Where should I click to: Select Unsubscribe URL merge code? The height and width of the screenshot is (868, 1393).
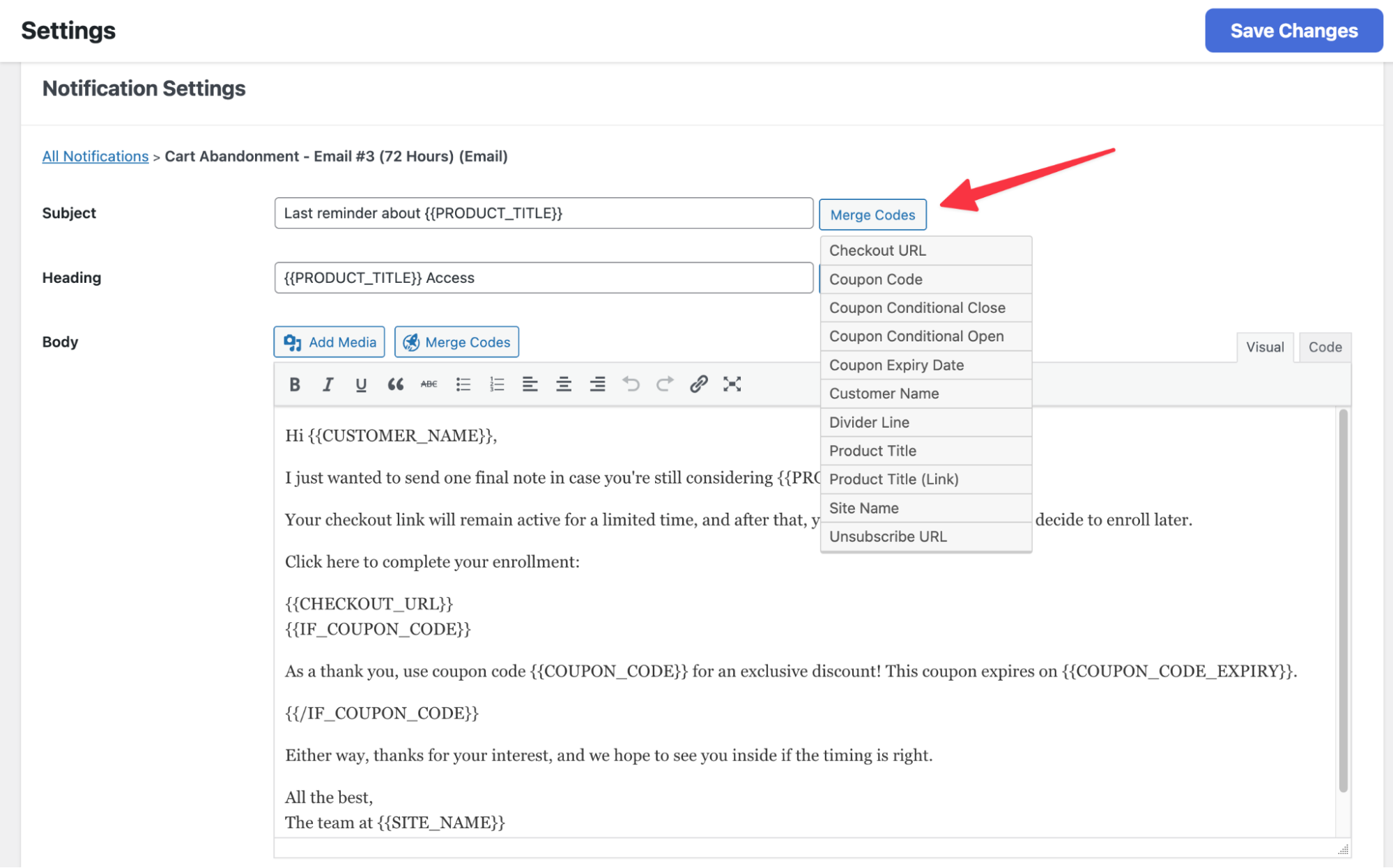[x=925, y=536]
